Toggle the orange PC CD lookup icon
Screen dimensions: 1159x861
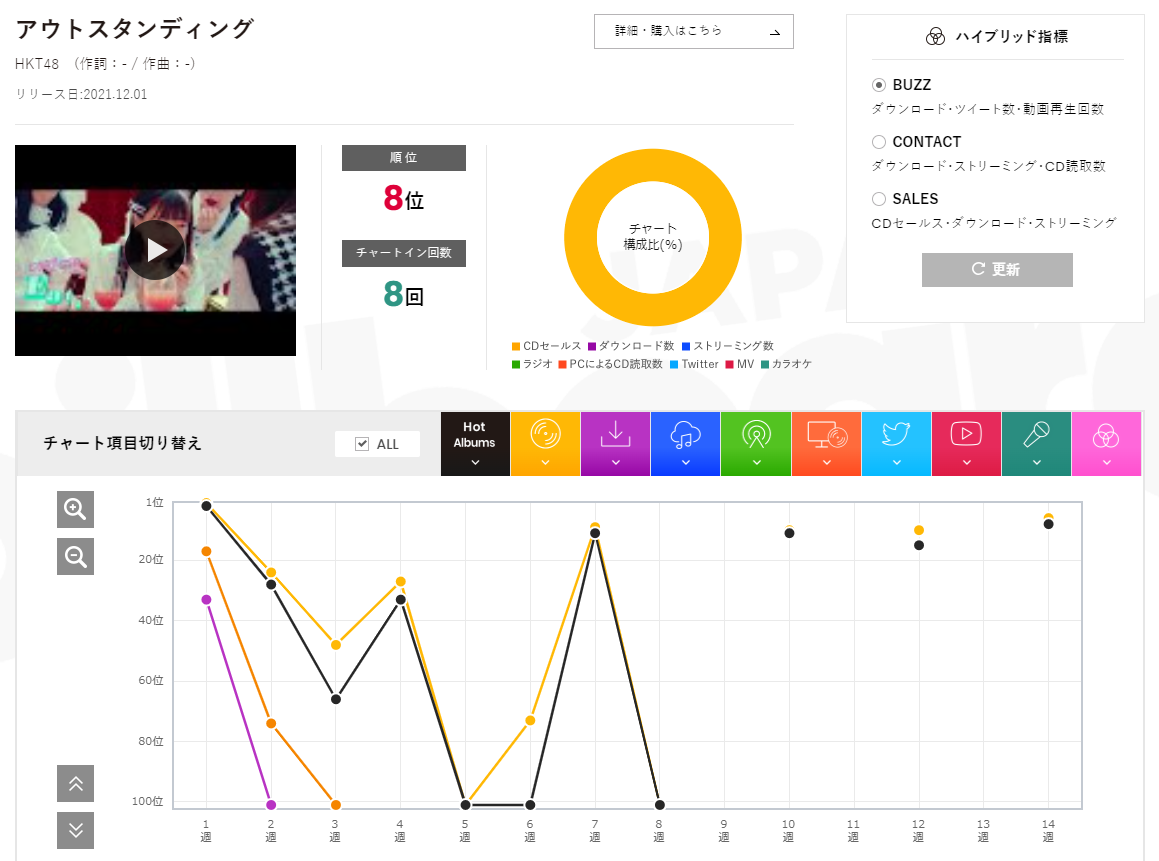(826, 443)
